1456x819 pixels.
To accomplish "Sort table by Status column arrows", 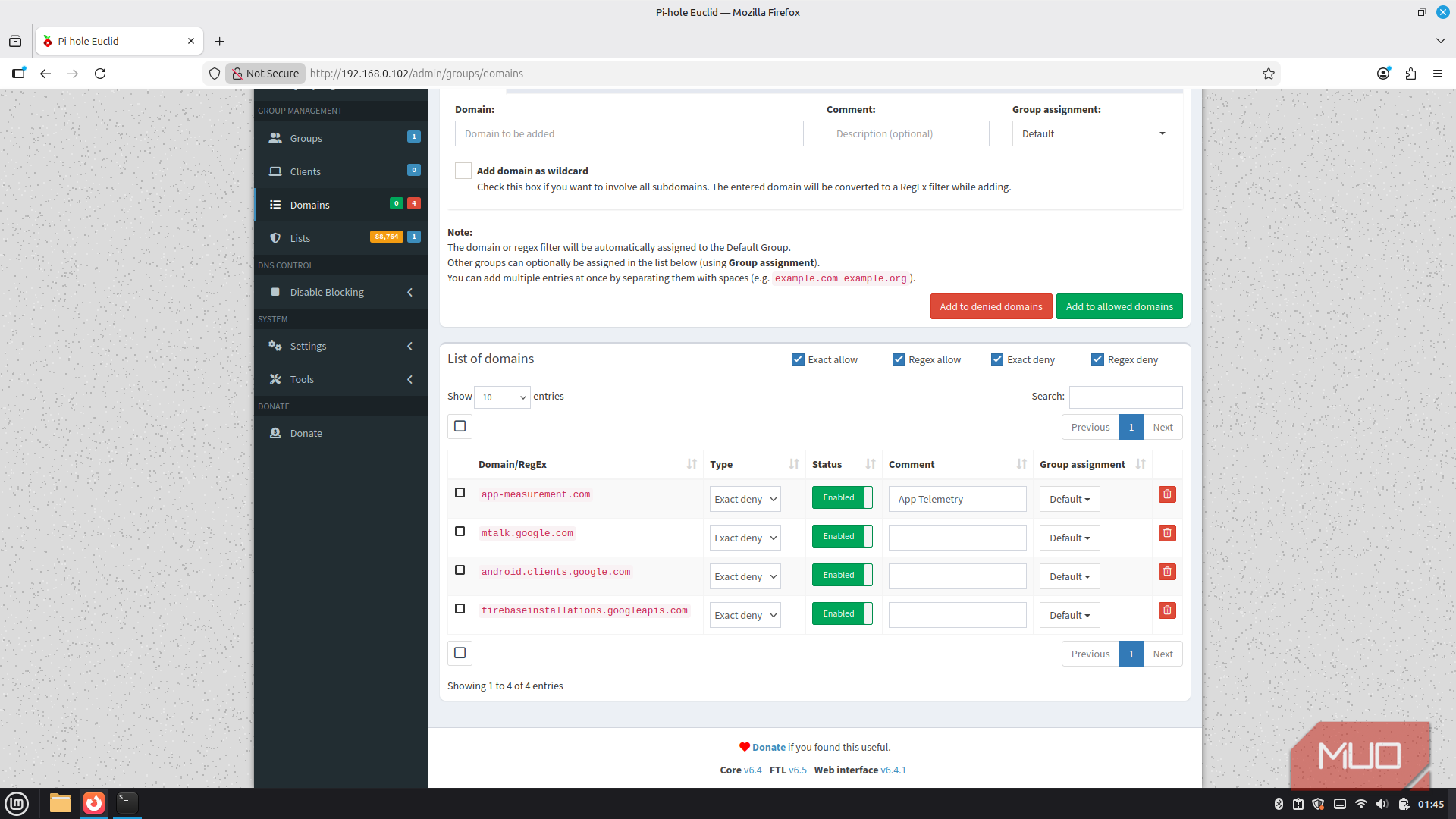I will click(x=871, y=464).
